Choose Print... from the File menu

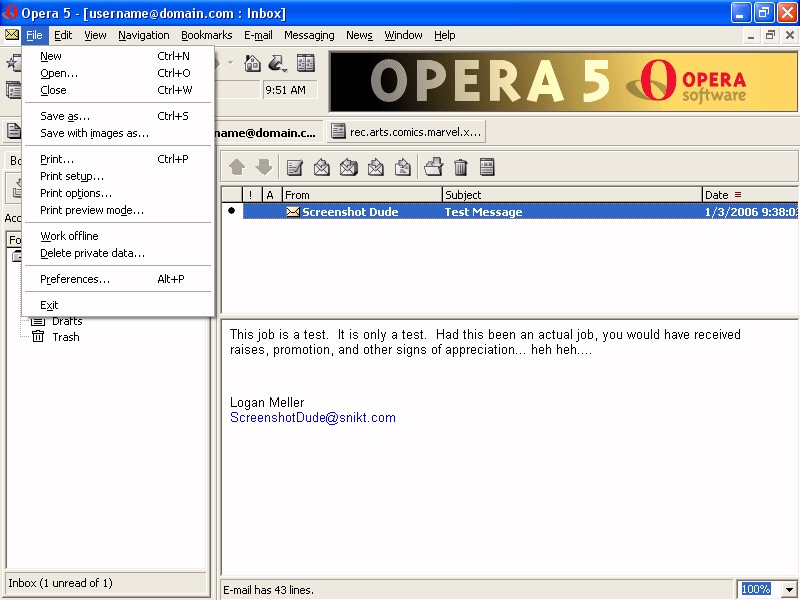tap(118, 159)
